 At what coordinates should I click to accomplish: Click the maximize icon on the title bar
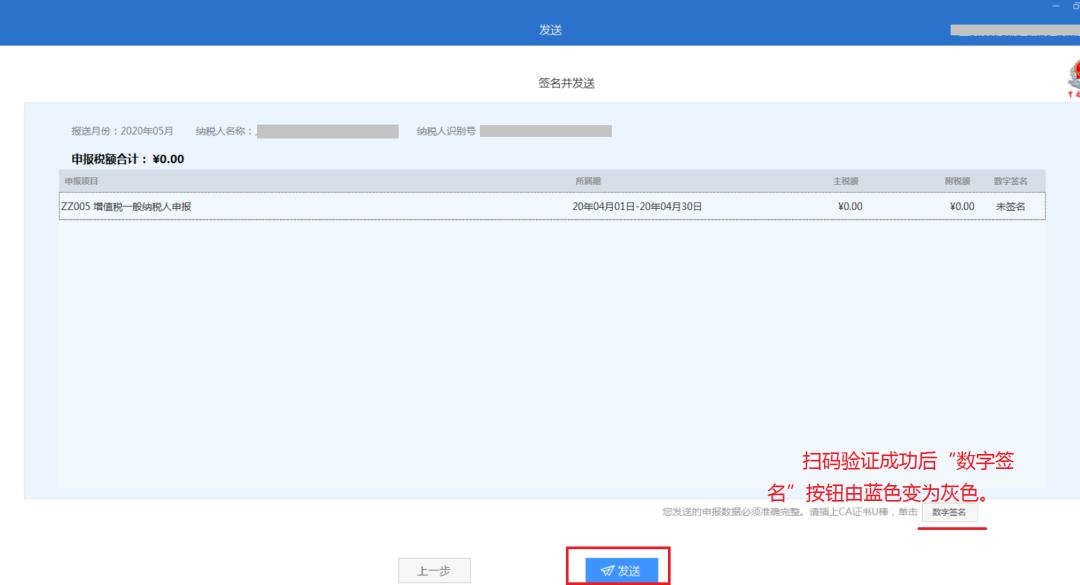pos(1075,7)
